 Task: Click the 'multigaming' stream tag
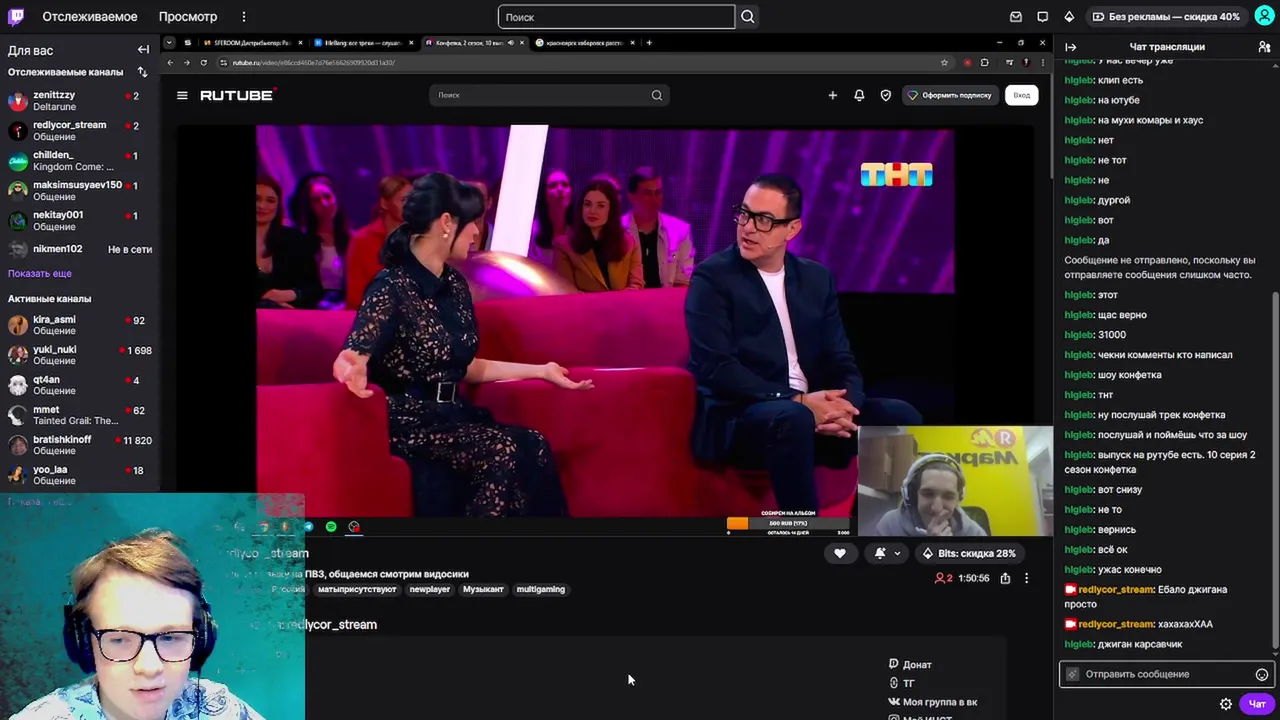click(541, 589)
